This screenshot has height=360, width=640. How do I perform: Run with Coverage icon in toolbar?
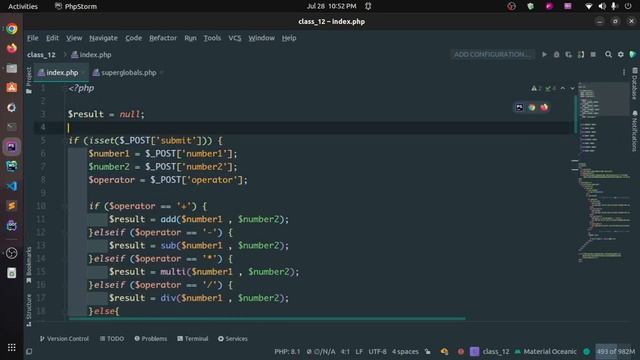[569, 54]
